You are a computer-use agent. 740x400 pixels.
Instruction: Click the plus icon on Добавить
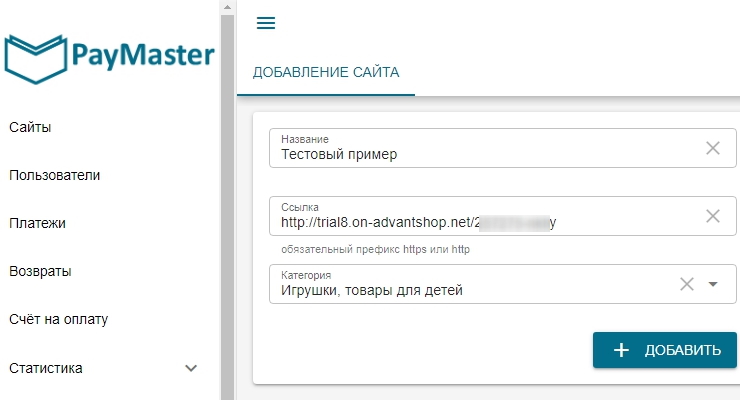621,350
